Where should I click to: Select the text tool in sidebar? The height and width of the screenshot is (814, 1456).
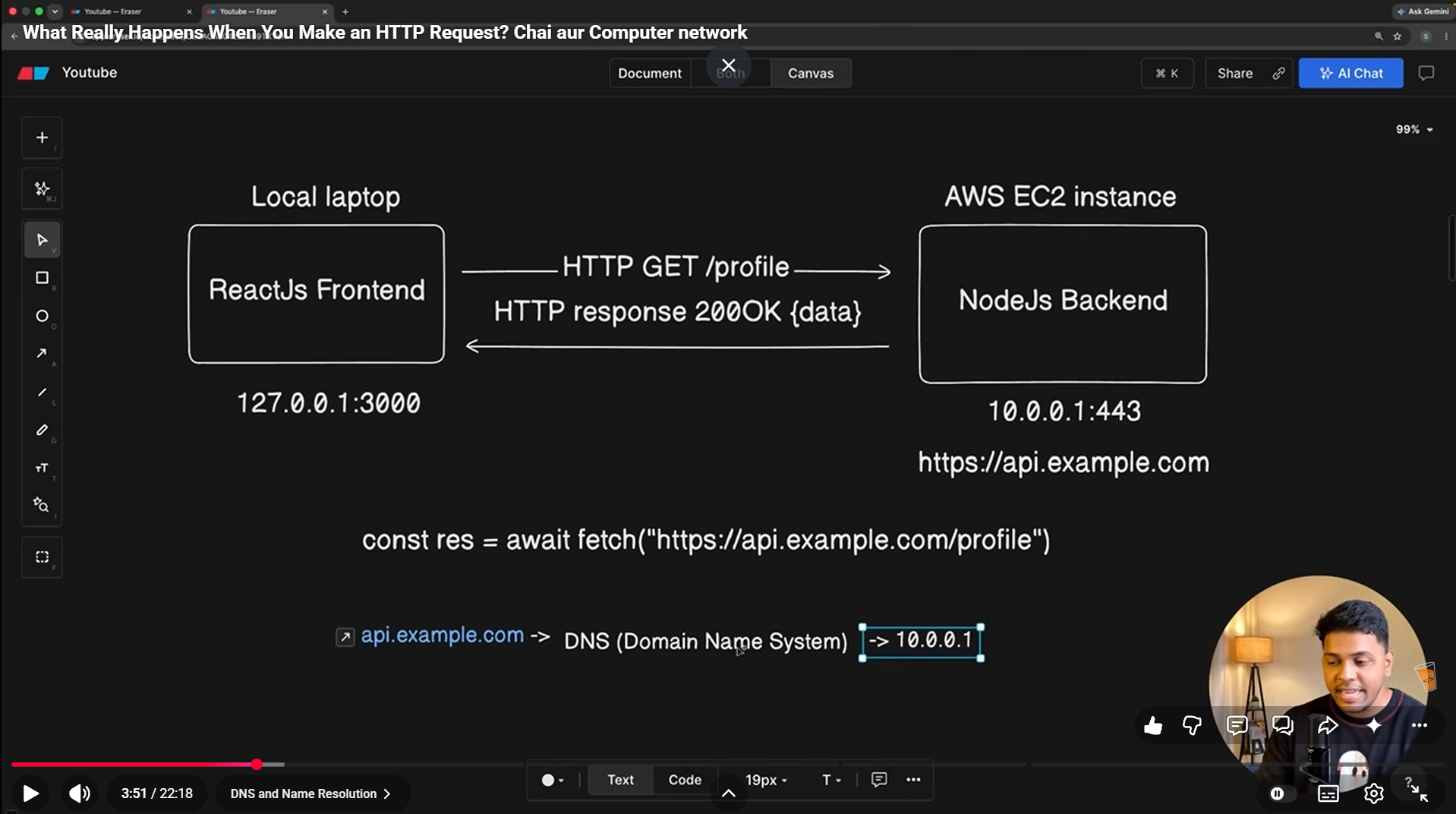click(x=42, y=468)
